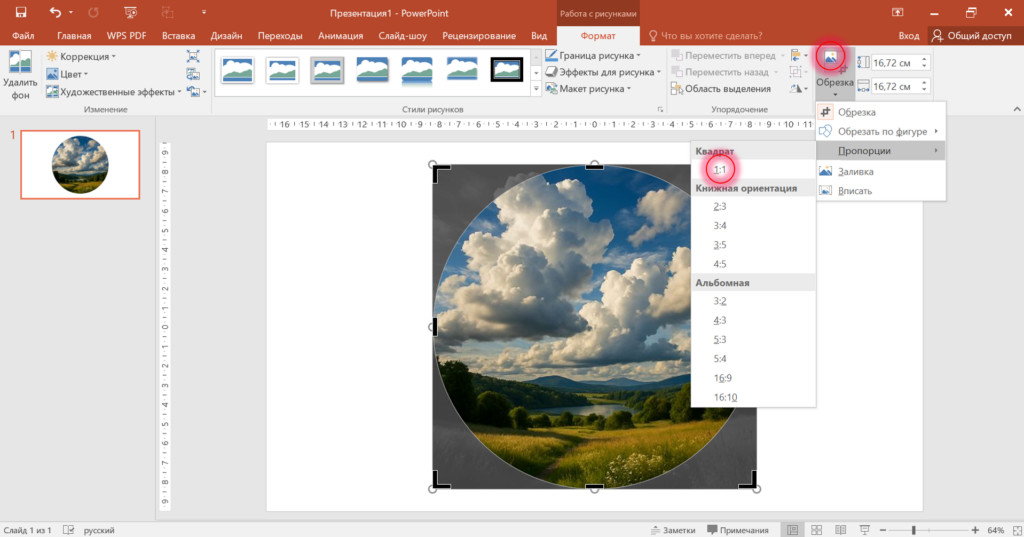Image resolution: width=1024 pixels, height=537 pixels.
Task: Choose Вписать fit option in crop menu
Action: [x=880, y=191]
